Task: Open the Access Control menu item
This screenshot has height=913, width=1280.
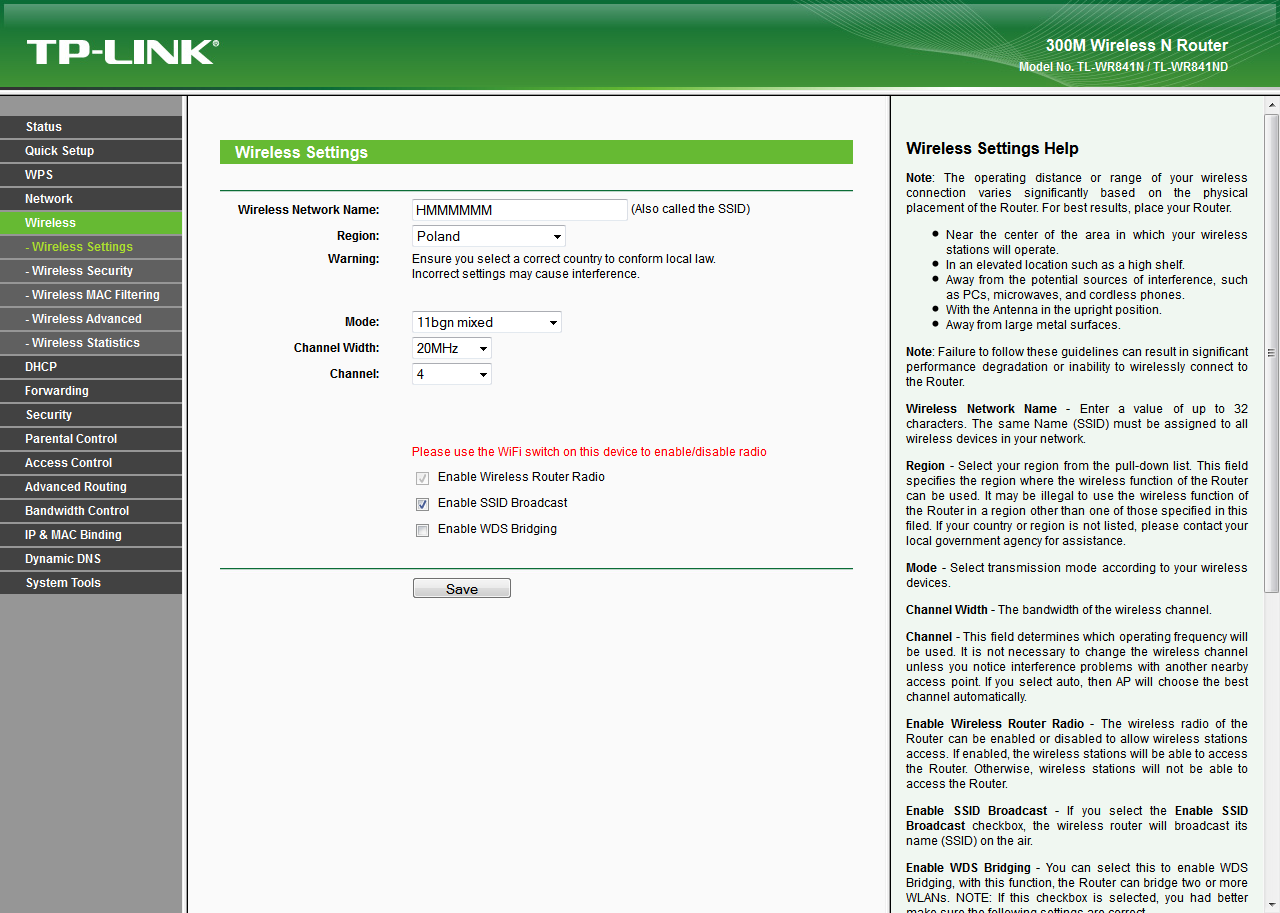Action: (x=91, y=463)
